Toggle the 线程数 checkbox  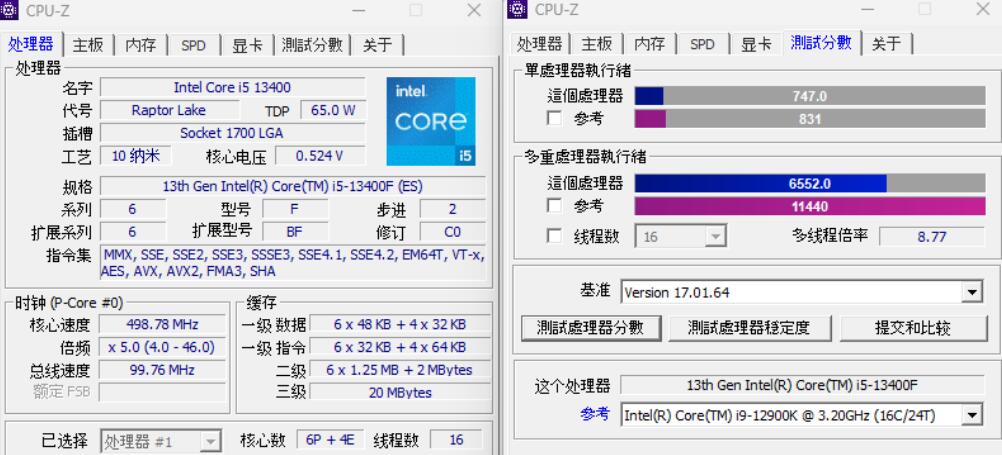pos(554,236)
